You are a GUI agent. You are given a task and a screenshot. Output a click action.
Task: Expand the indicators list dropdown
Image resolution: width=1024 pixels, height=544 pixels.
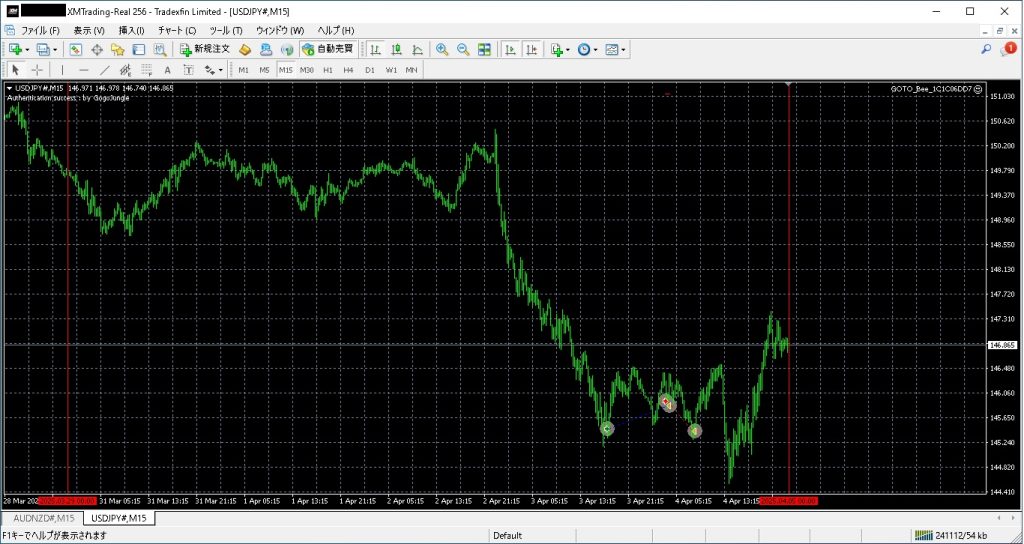[568, 49]
